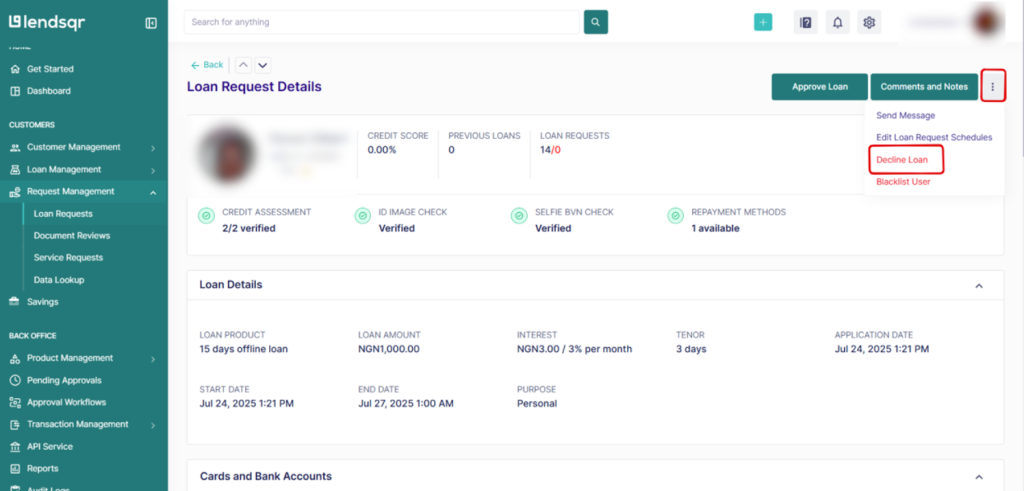Expand Transaction Management sidebar menu

(x=153, y=425)
